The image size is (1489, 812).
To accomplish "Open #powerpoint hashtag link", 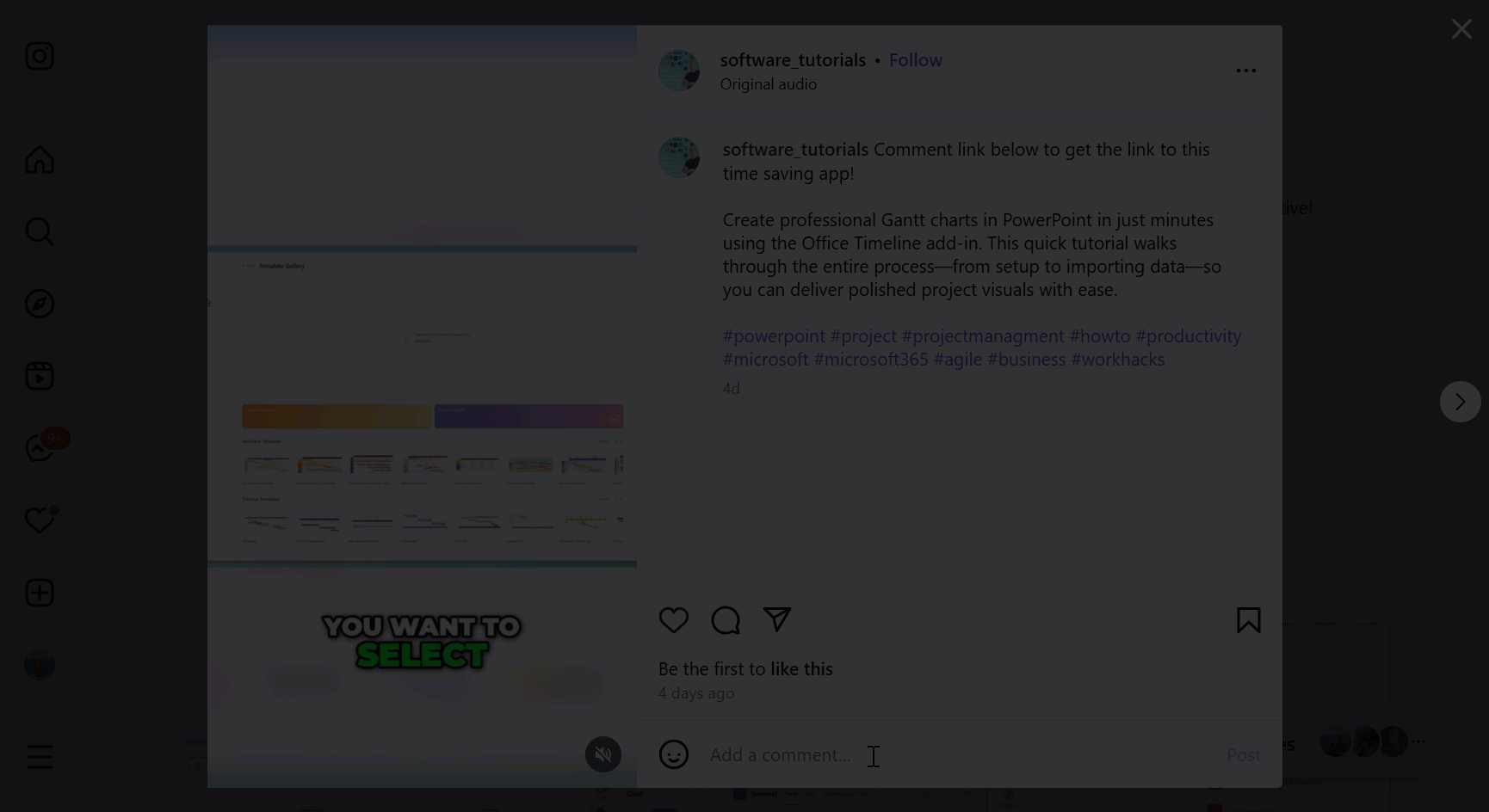I will tap(774, 336).
